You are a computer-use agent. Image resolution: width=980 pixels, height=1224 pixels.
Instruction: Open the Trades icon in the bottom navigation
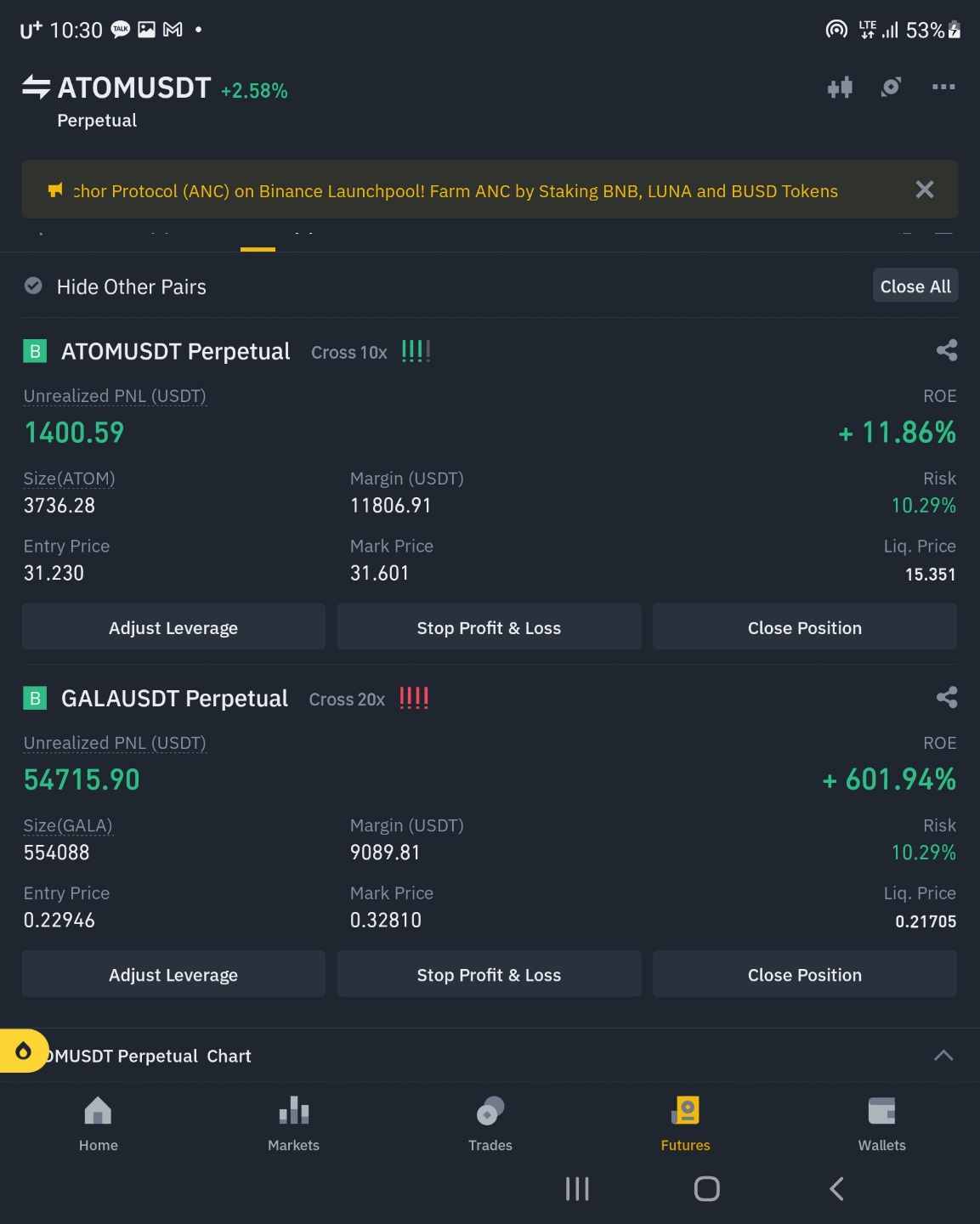pos(490,1124)
